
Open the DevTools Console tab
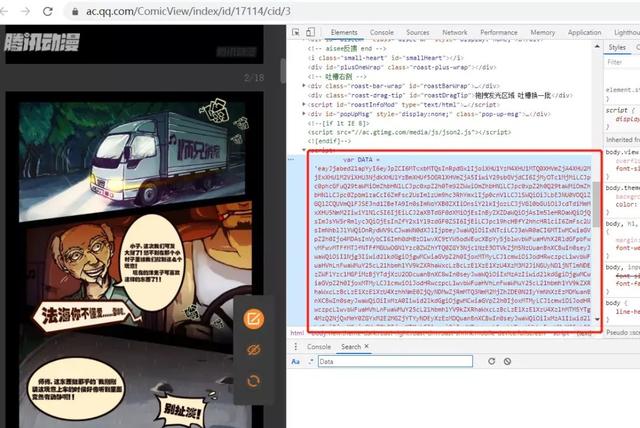(x=382, y=32)
